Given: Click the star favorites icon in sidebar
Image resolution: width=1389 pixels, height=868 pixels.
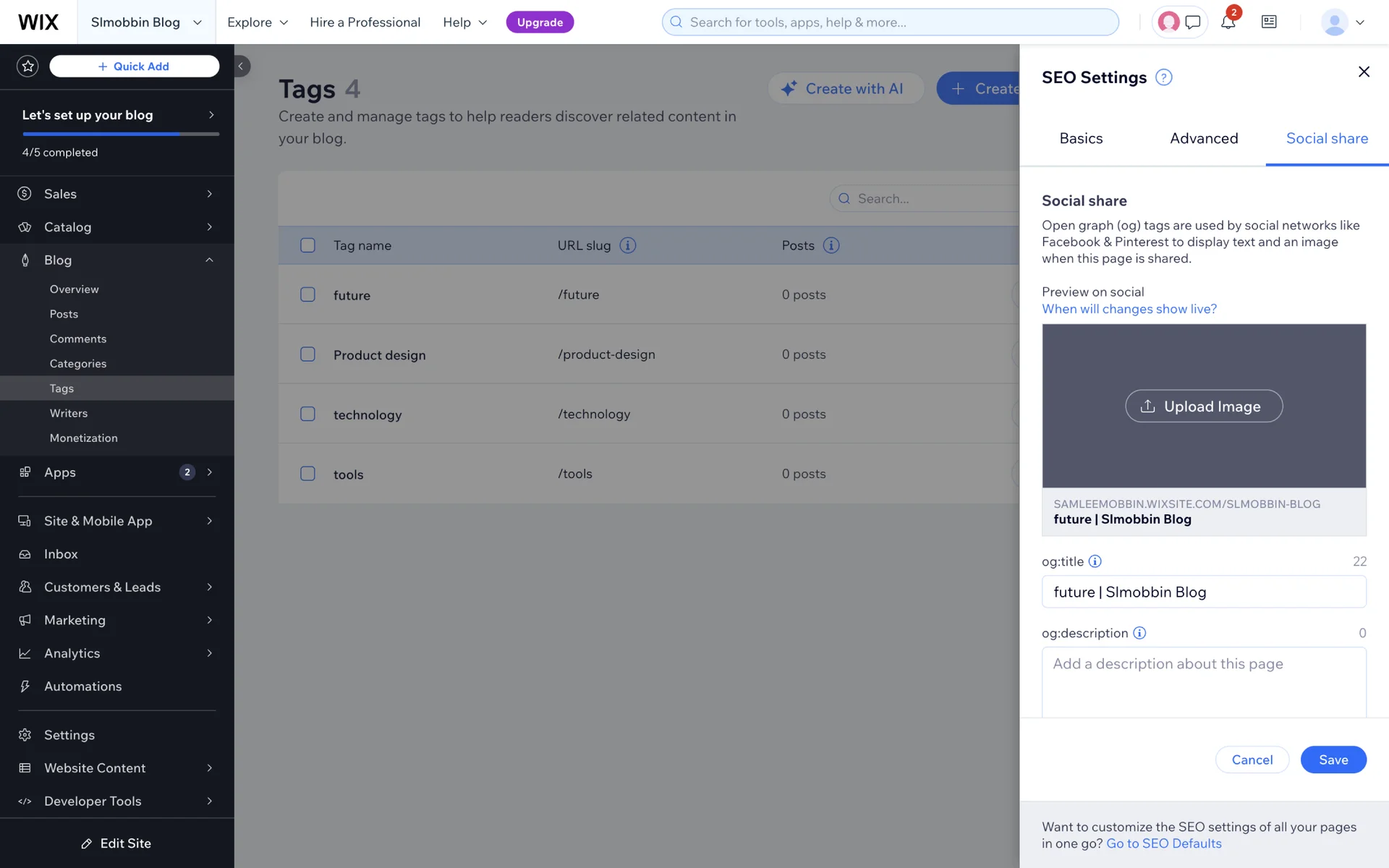Looking at the screenshot, I should pos(27,66).
